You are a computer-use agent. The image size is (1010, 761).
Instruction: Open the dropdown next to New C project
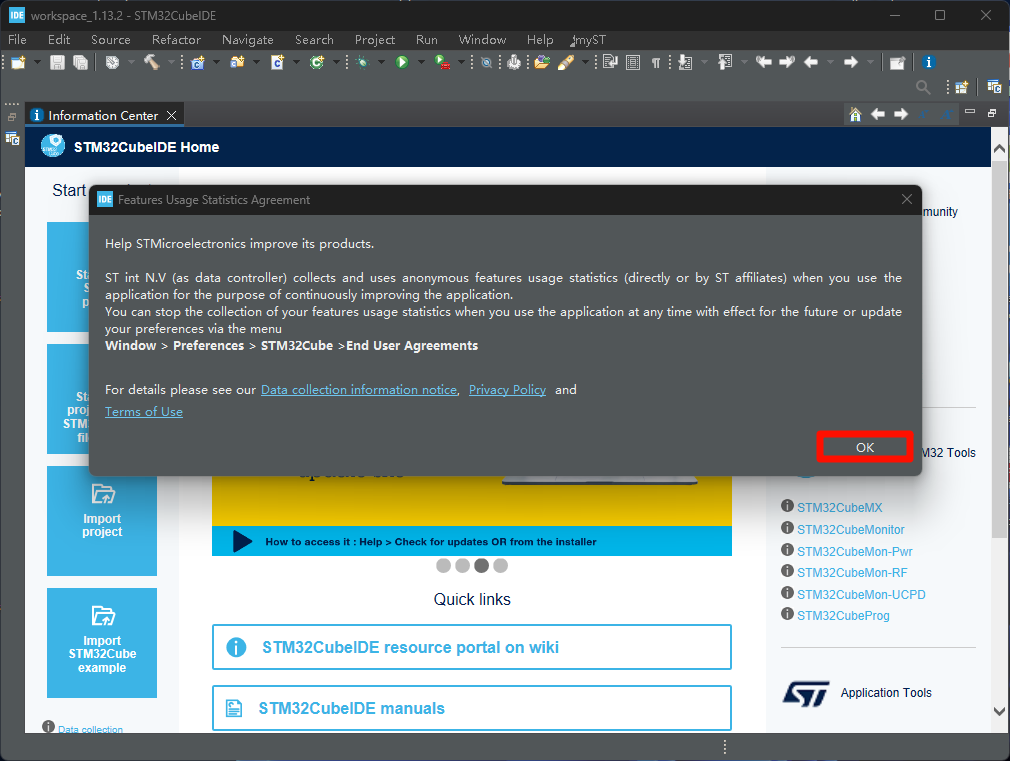[x=216, y=63]
